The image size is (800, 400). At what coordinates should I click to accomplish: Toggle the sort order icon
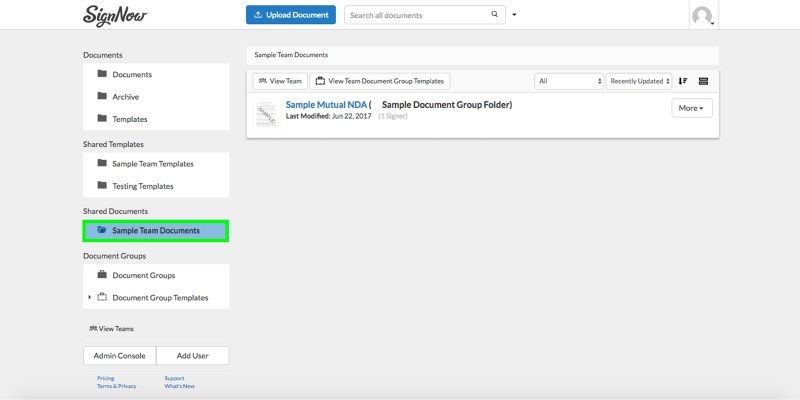tap(683, 81)
